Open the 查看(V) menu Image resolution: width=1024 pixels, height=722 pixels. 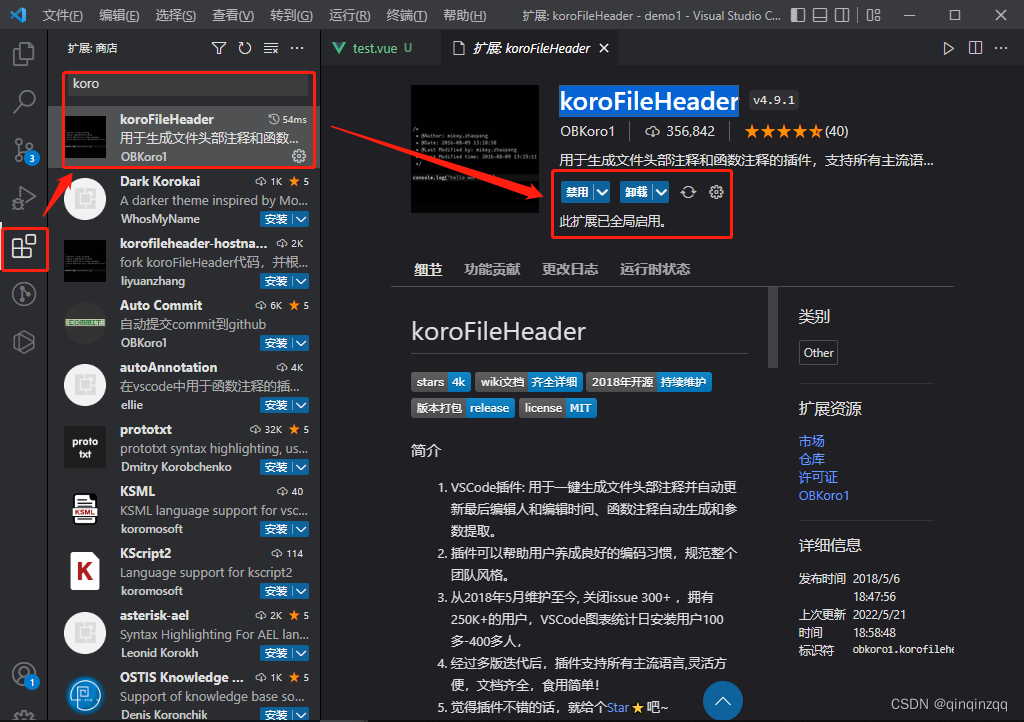coord(233,15)
